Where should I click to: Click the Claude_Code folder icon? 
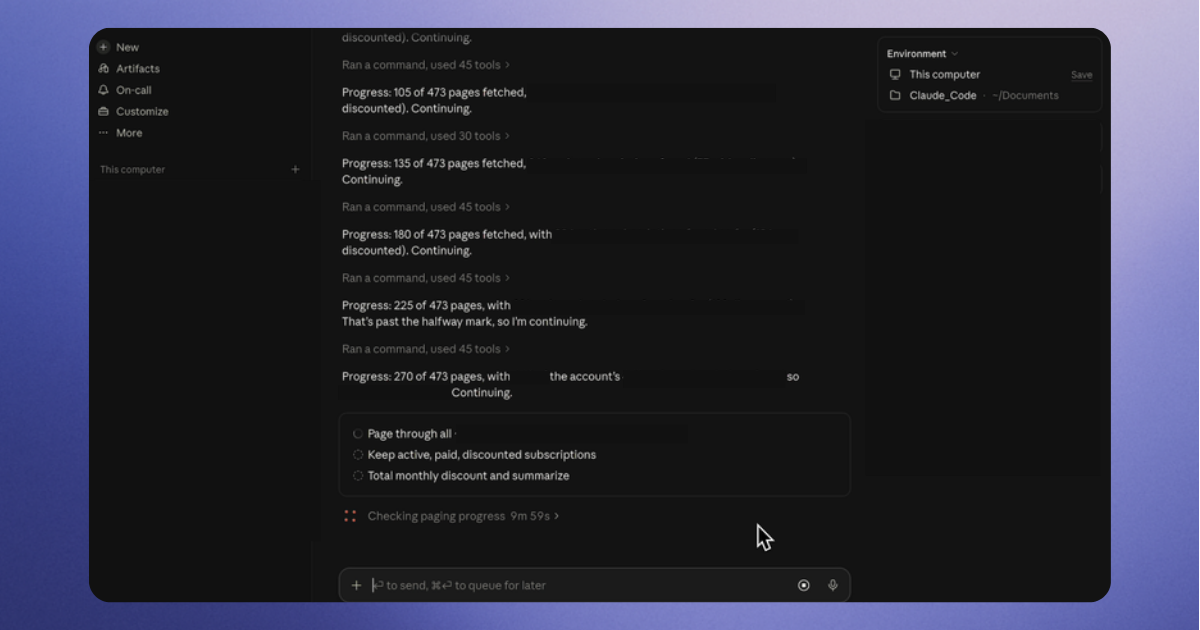[x=895, y=96]
